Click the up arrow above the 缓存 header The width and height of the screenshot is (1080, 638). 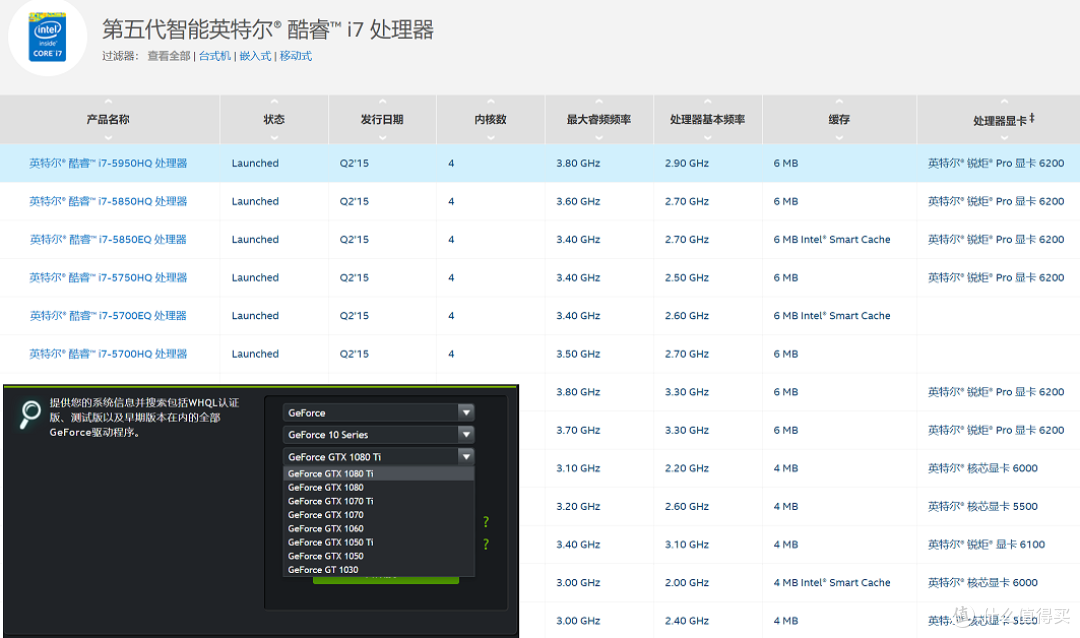click(839, 102)
